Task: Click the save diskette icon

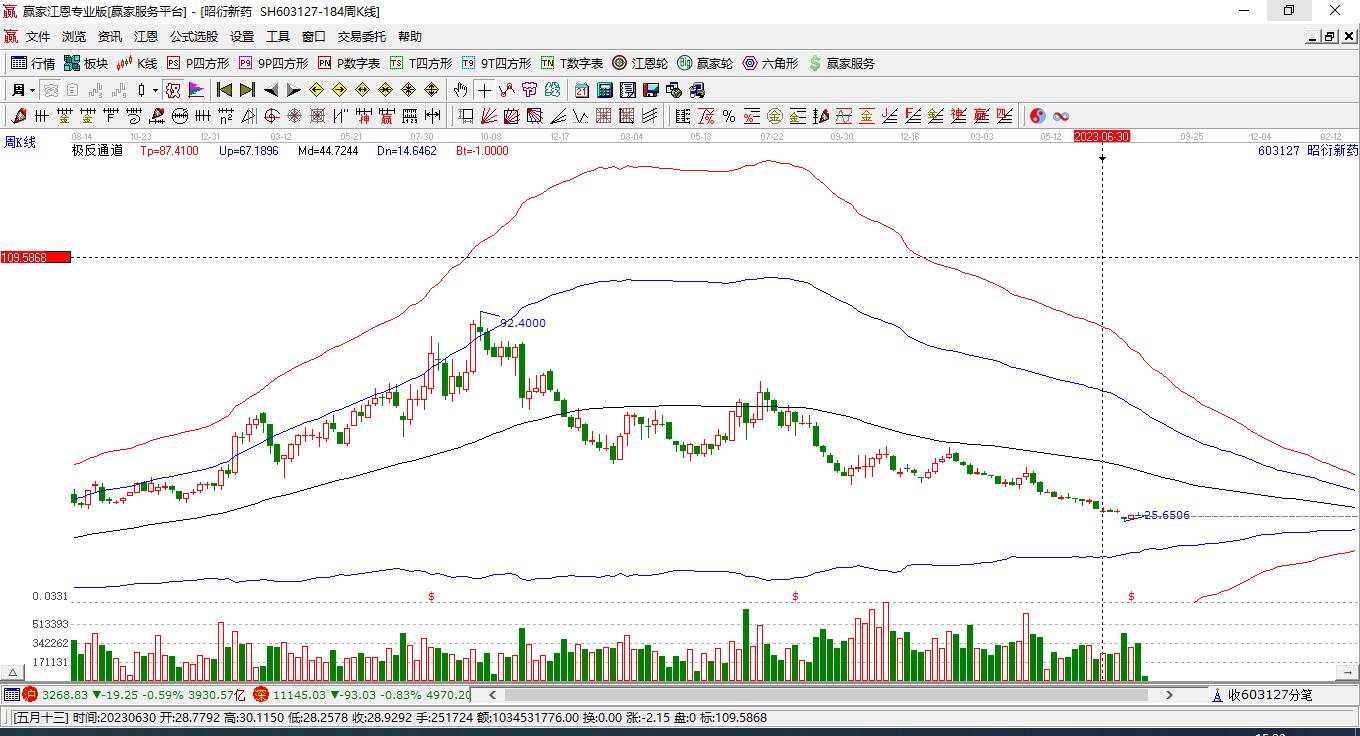Action: 651,90
